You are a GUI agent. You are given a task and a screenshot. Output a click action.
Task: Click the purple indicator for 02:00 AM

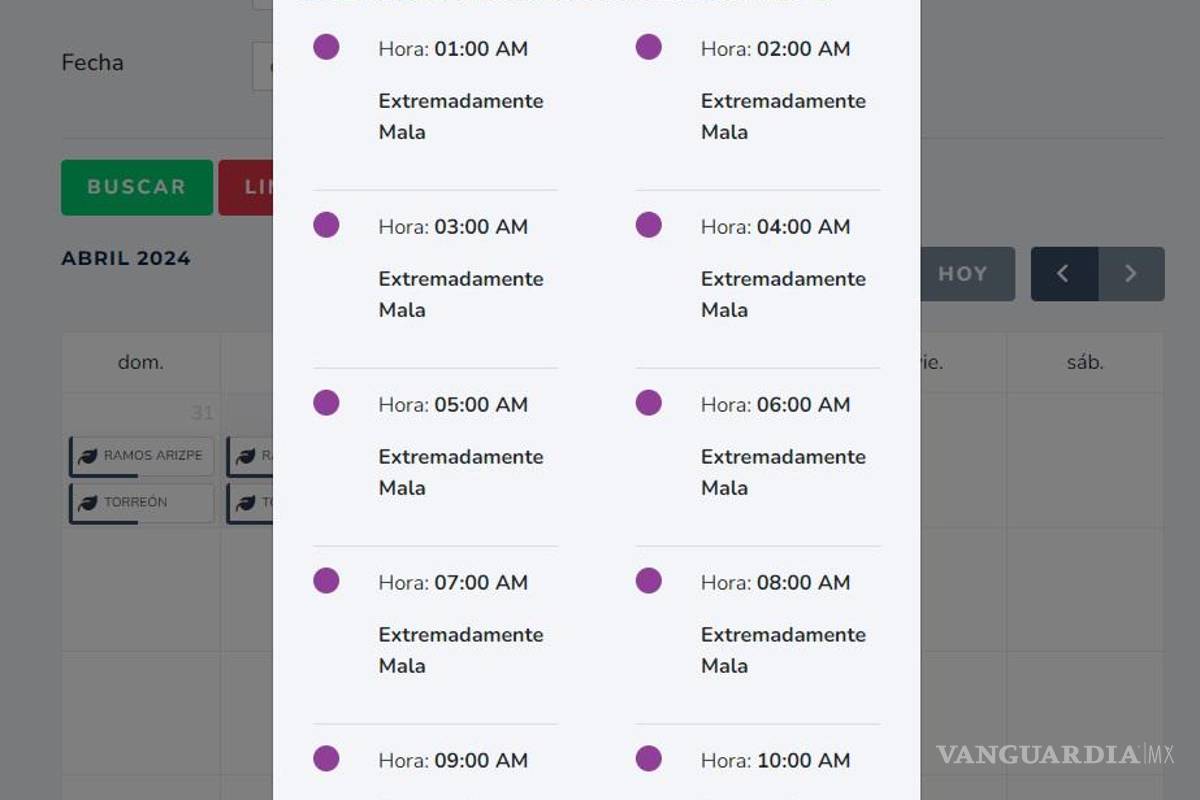click(x=648, y=47)
